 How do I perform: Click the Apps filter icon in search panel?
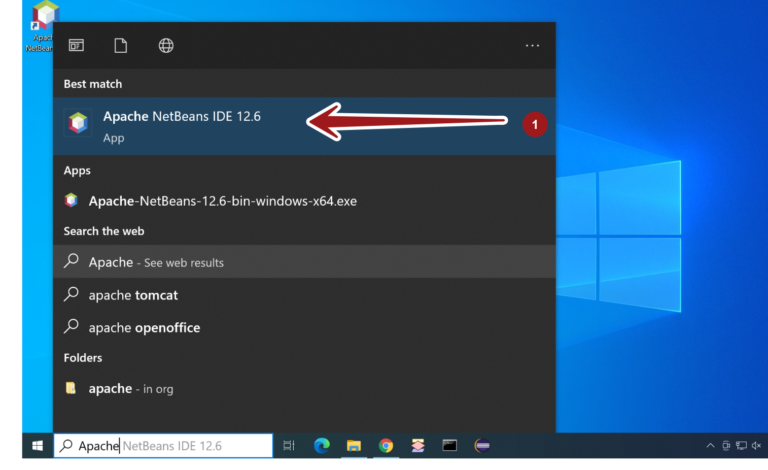pyautogui.click(x=76, y=46)
